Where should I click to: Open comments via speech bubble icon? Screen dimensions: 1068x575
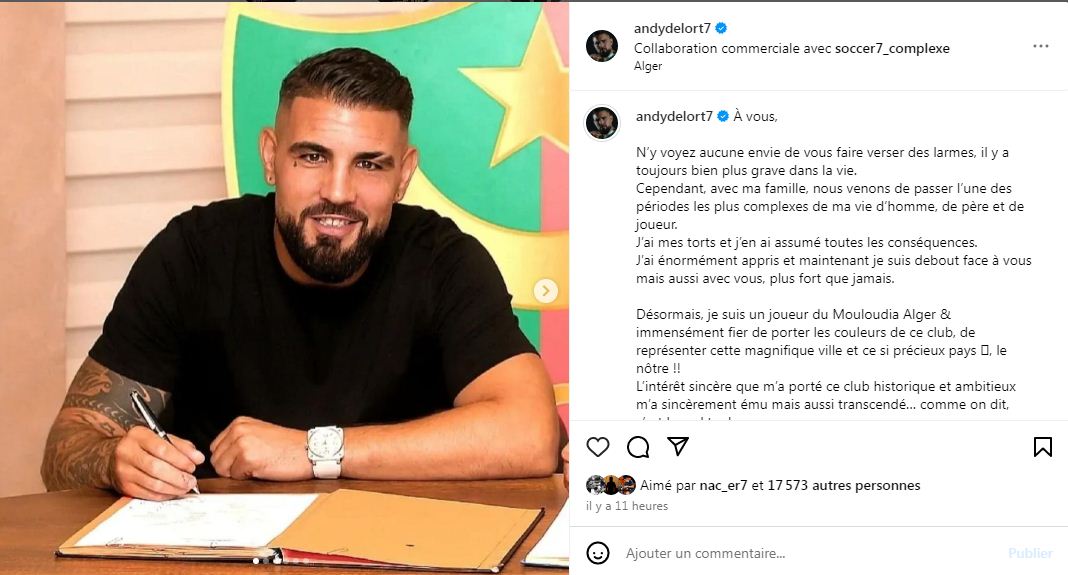tap(638, 447)
